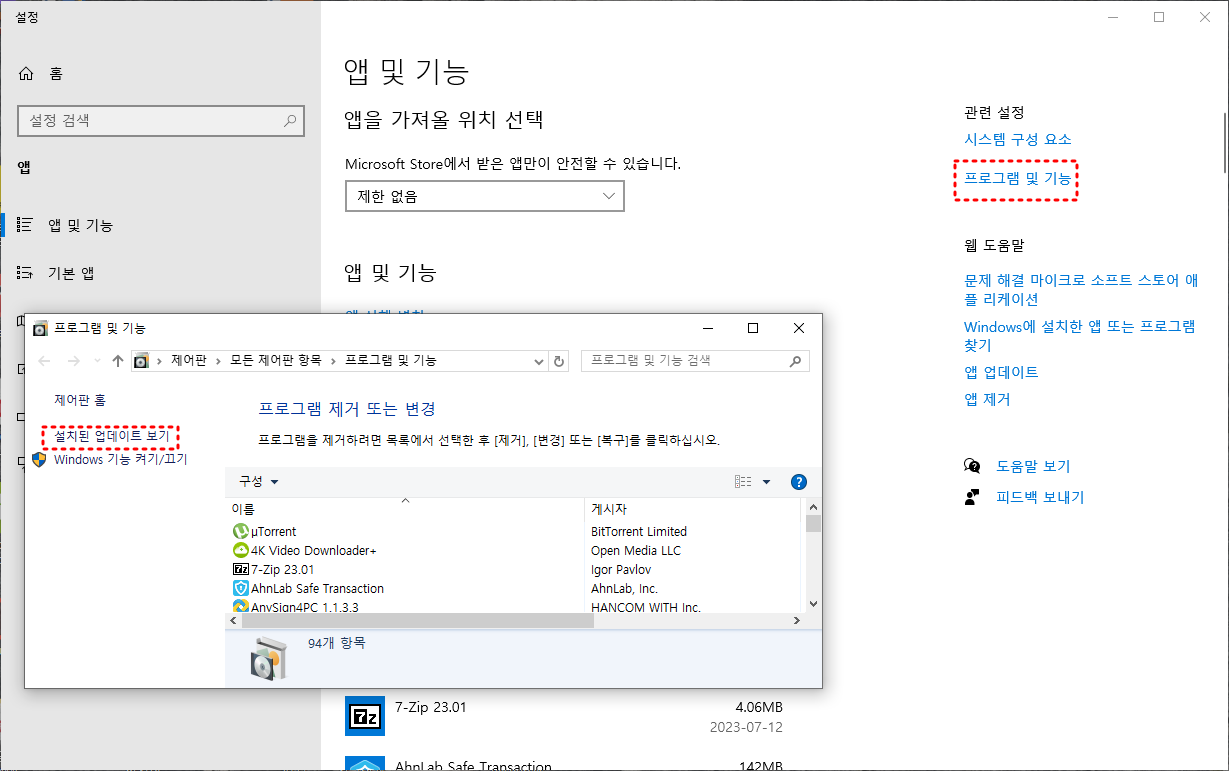The image size is (1229, 771).
Task: Open Windows 기능 켜기/끄기 link
Action: 121,460
